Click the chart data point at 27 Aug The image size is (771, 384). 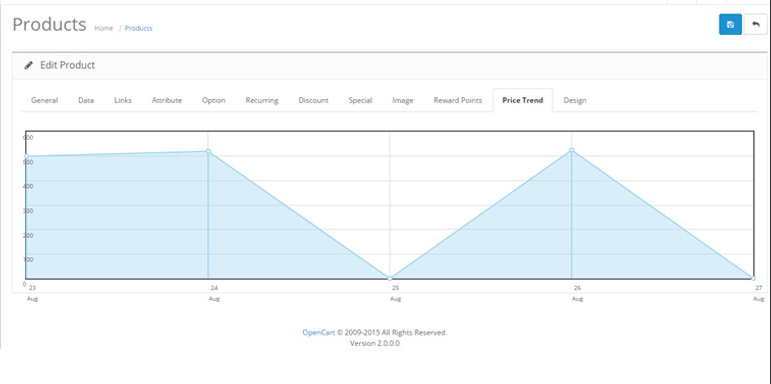[753, 278]
